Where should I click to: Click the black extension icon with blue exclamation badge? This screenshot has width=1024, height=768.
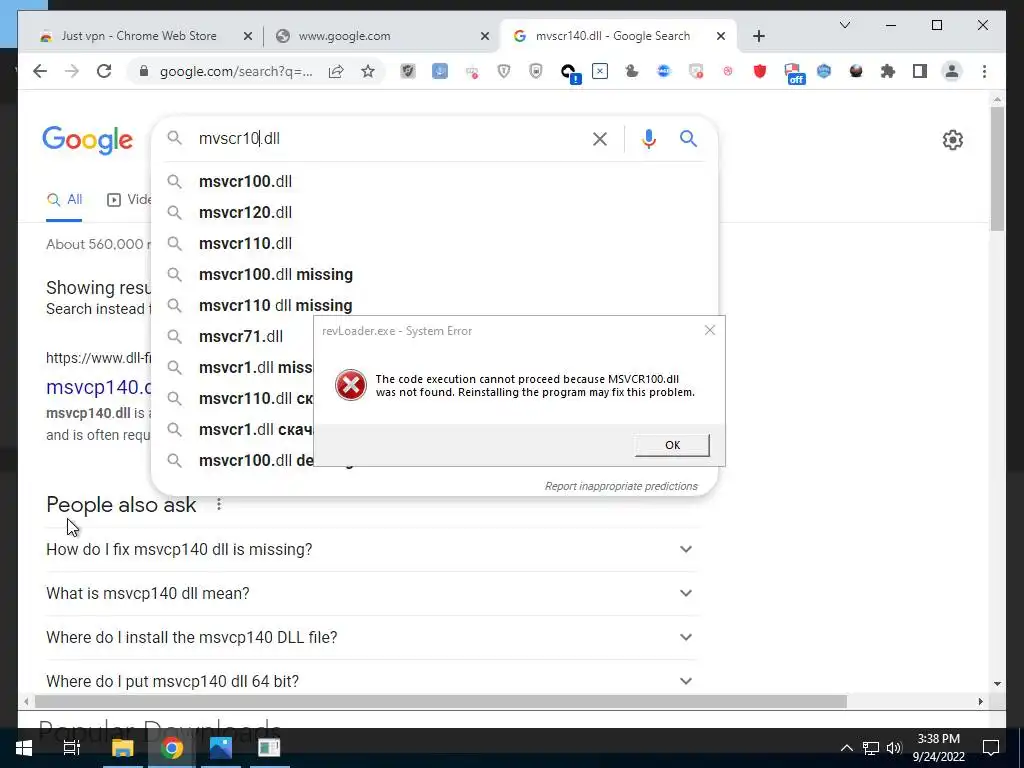(x=569, y=72)
